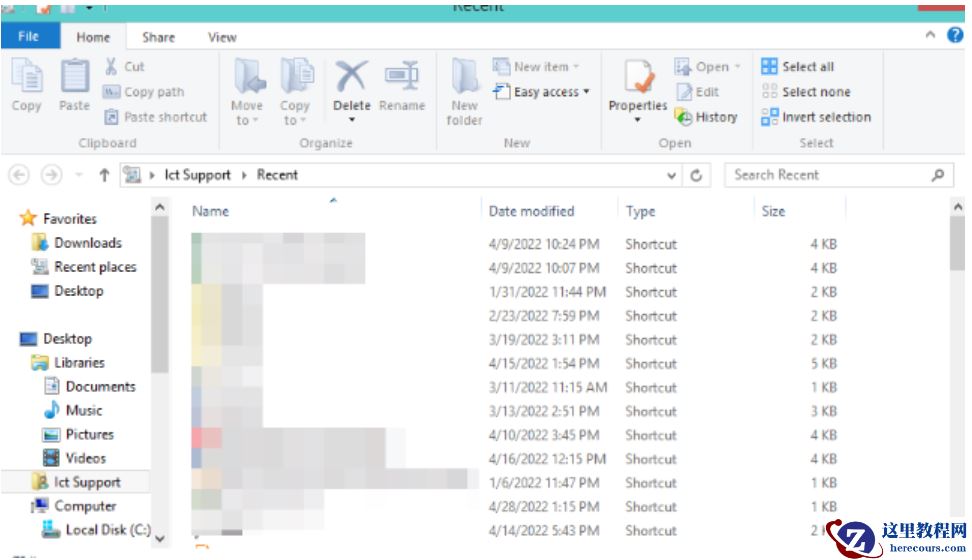Click Recent in the address bar
Screen dimensions: 972x560
point(277,175)
